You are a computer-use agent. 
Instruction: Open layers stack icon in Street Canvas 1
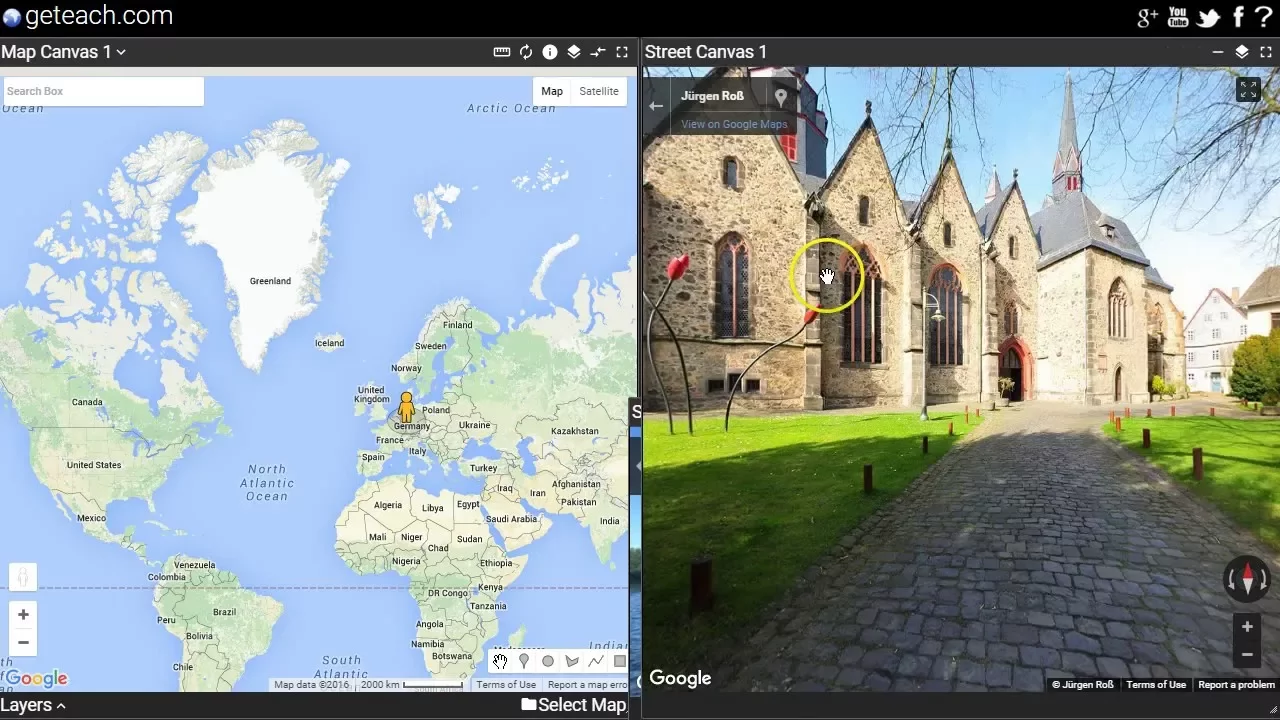pyautogui.click(x=1241, y=52)
